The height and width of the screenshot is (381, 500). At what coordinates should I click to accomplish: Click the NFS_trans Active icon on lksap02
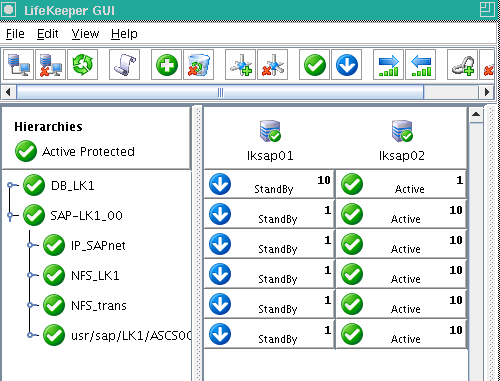point(352,304)
